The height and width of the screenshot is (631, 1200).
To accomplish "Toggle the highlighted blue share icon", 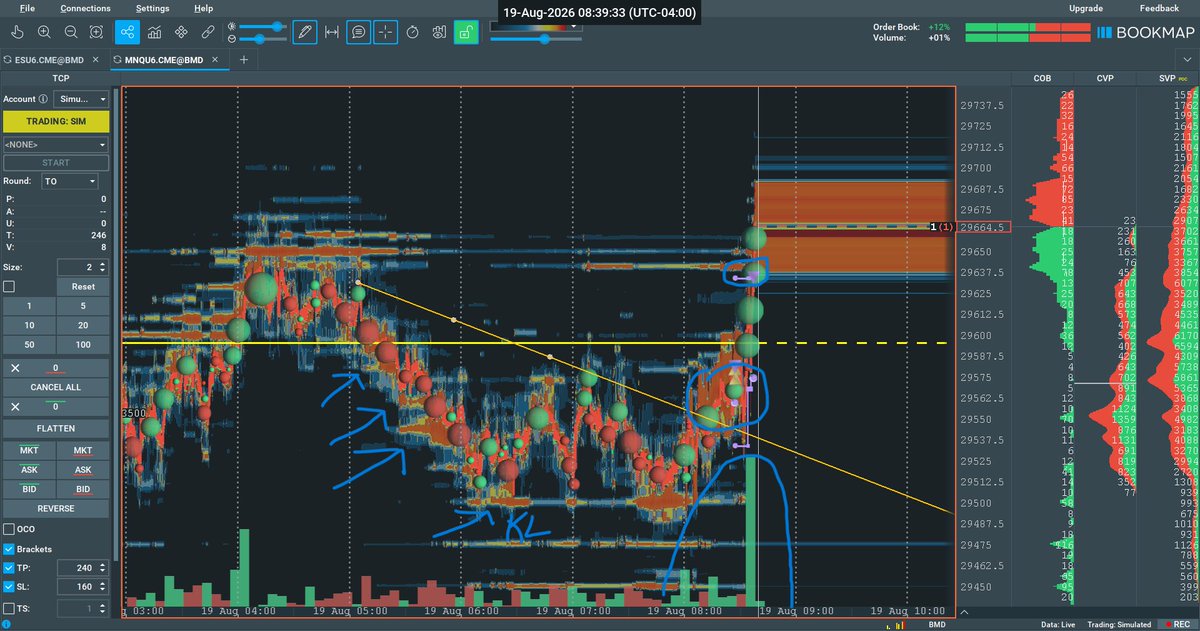I will tap(127, 32).
